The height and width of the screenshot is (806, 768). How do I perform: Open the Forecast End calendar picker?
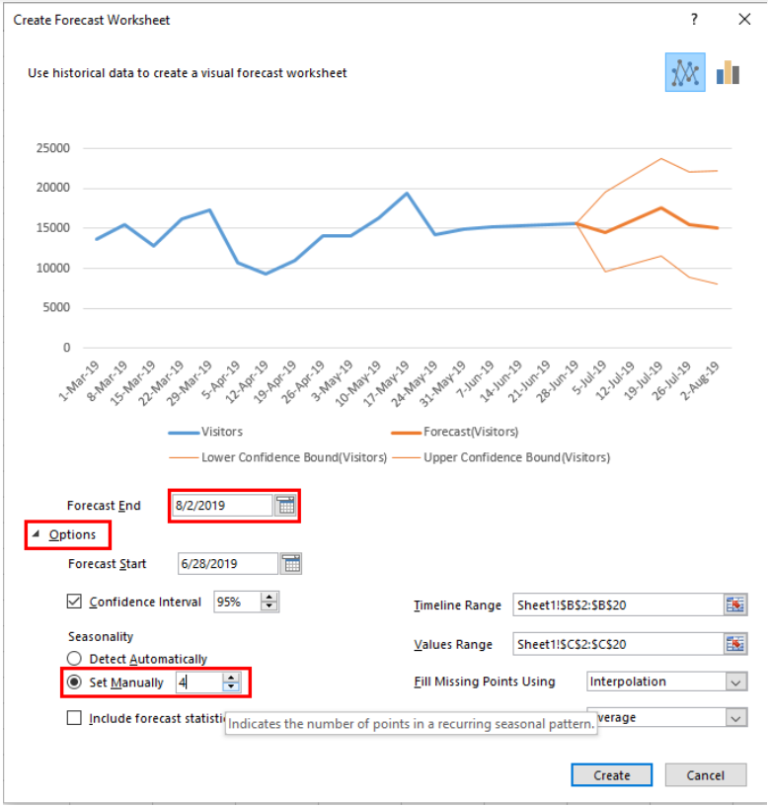click(286, 506)
